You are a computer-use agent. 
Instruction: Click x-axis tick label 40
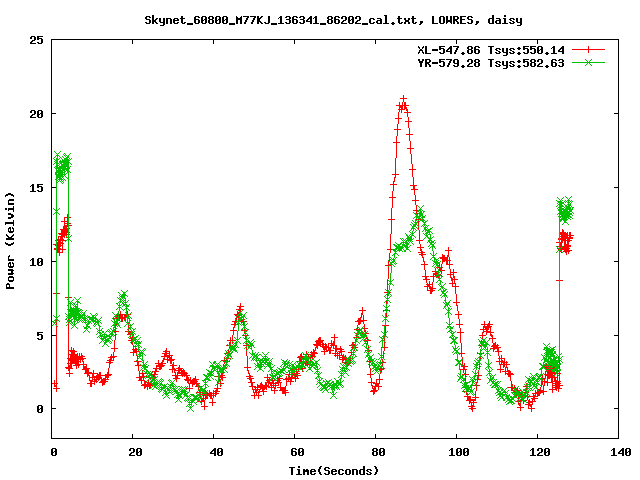[x=216, y=452]
